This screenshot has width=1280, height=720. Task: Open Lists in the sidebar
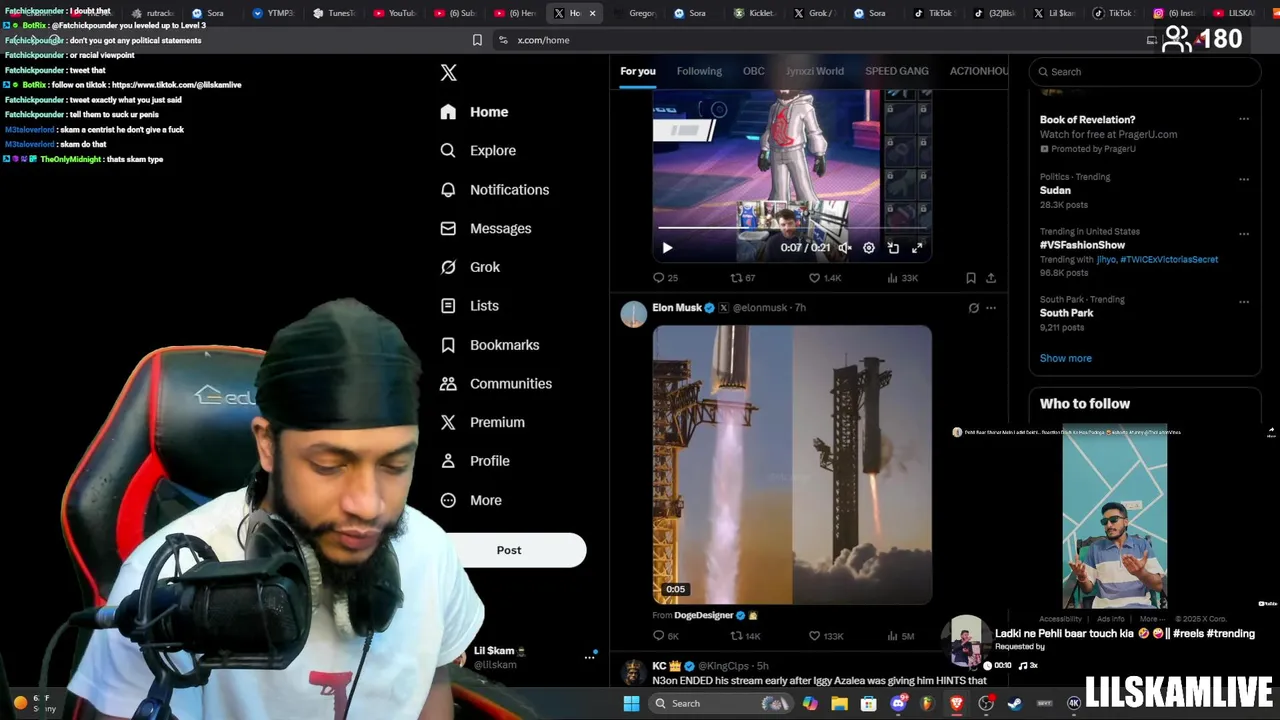[470, 306]
